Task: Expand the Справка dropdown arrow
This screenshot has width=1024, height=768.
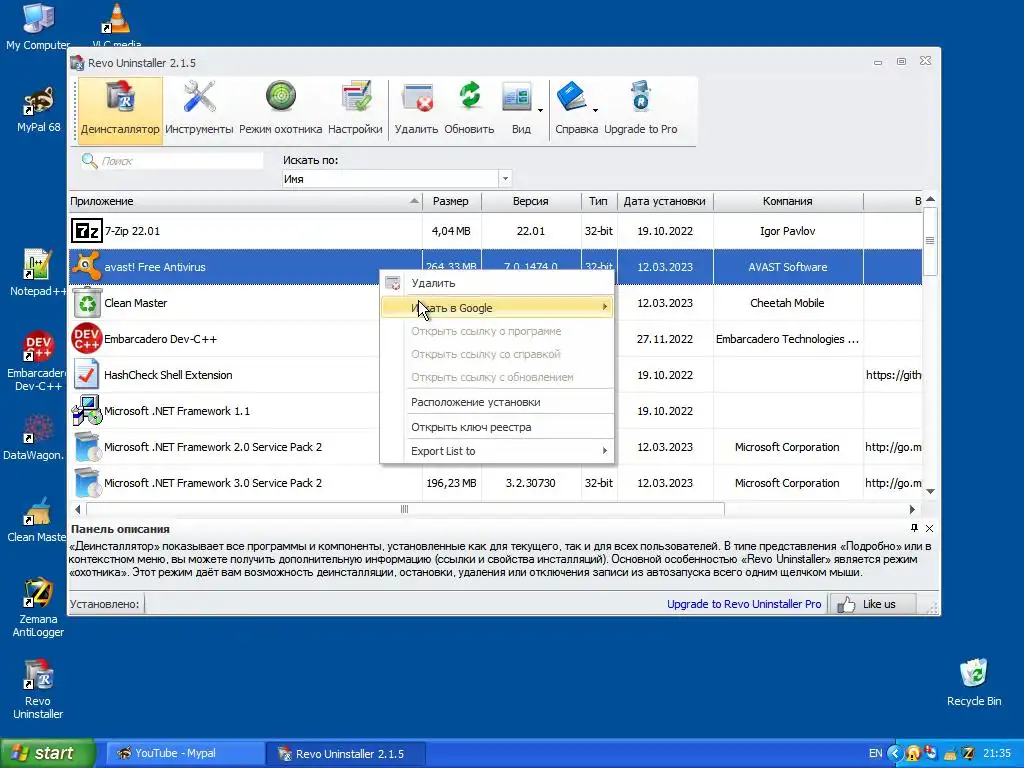Action: click(596, 110)
